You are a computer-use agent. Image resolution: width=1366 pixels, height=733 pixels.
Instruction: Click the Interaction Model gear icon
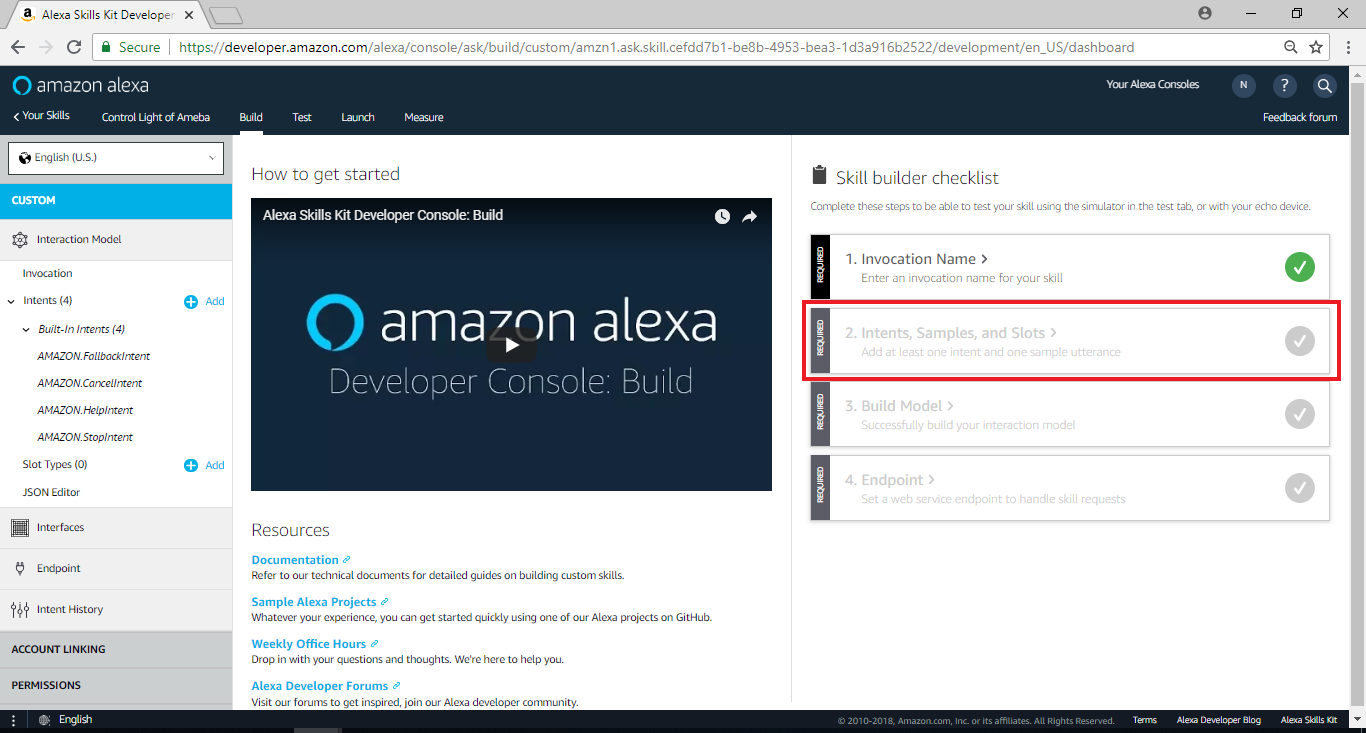coord(19,240)
